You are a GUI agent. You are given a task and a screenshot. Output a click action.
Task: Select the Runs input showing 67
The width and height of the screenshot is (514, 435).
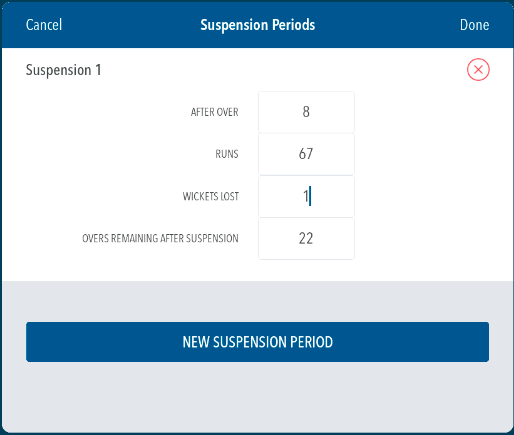pos(306,154)
